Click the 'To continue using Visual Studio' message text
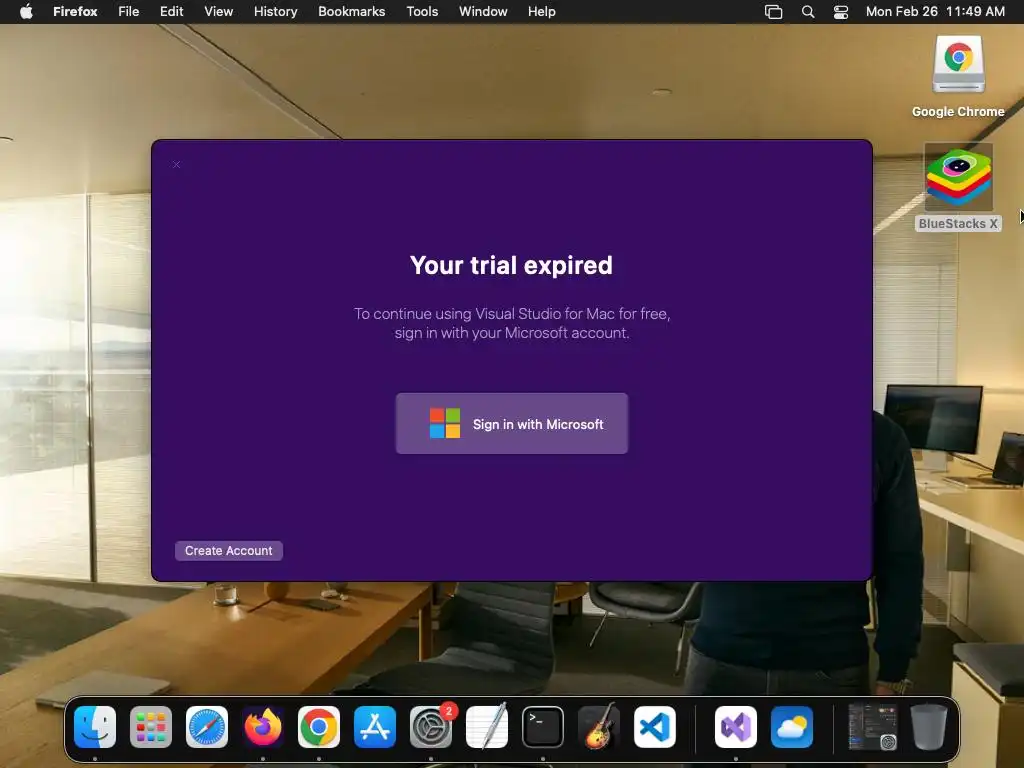This screenshot has width=1024, height=768. point(512,323)
